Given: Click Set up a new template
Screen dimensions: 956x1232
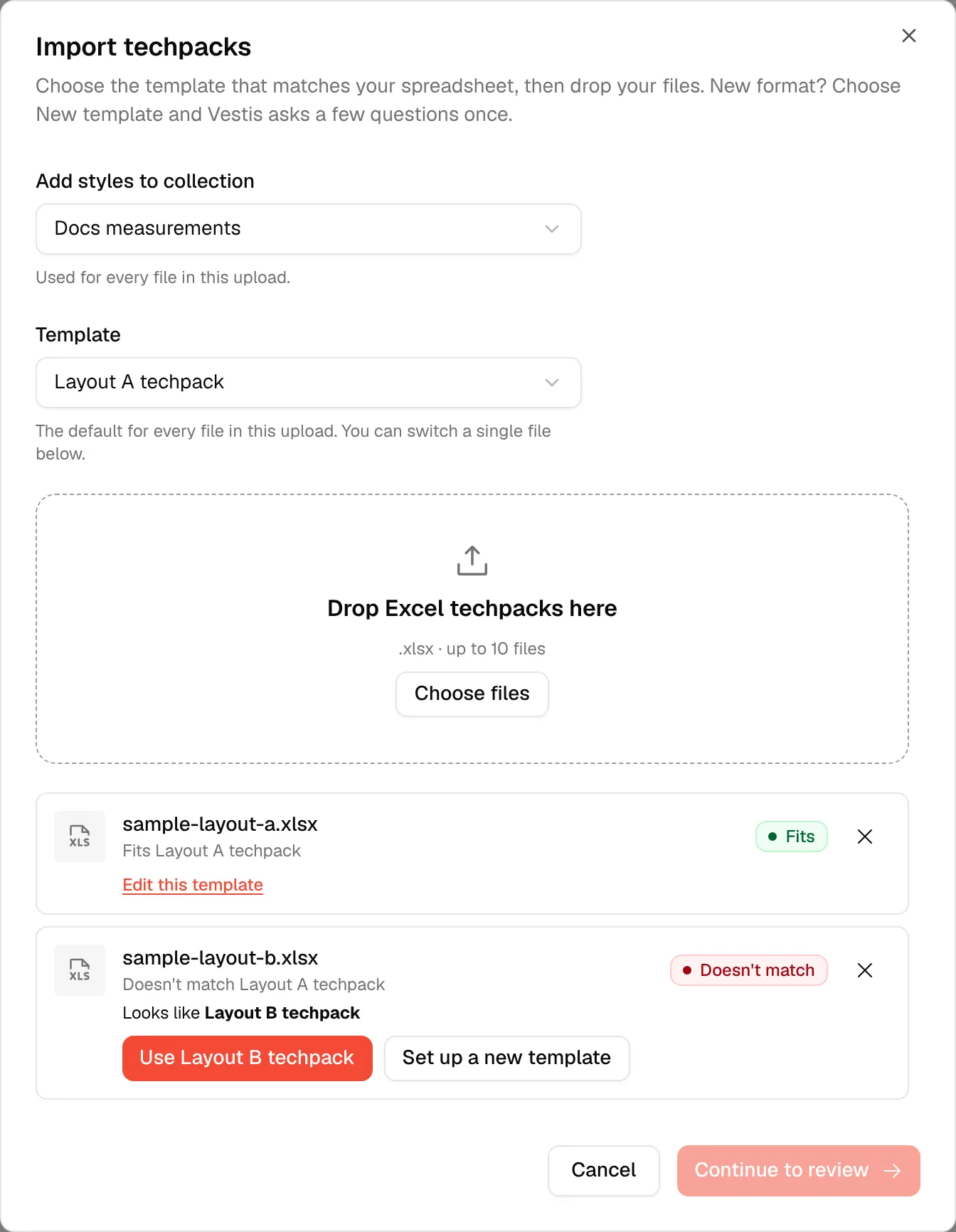Looking at the screenshot, I should click(506, 1058).
